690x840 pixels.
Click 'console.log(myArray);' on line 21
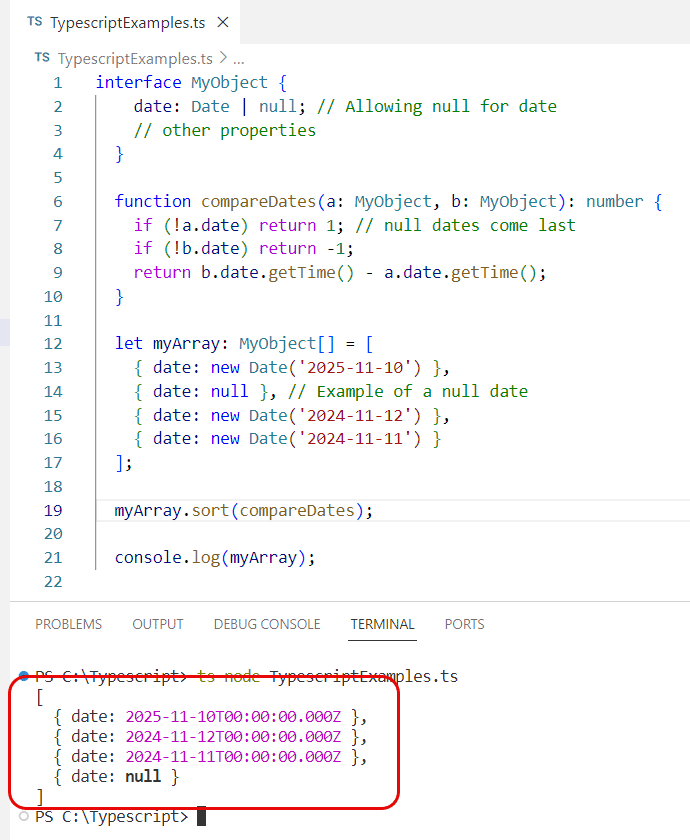point(215,558)
